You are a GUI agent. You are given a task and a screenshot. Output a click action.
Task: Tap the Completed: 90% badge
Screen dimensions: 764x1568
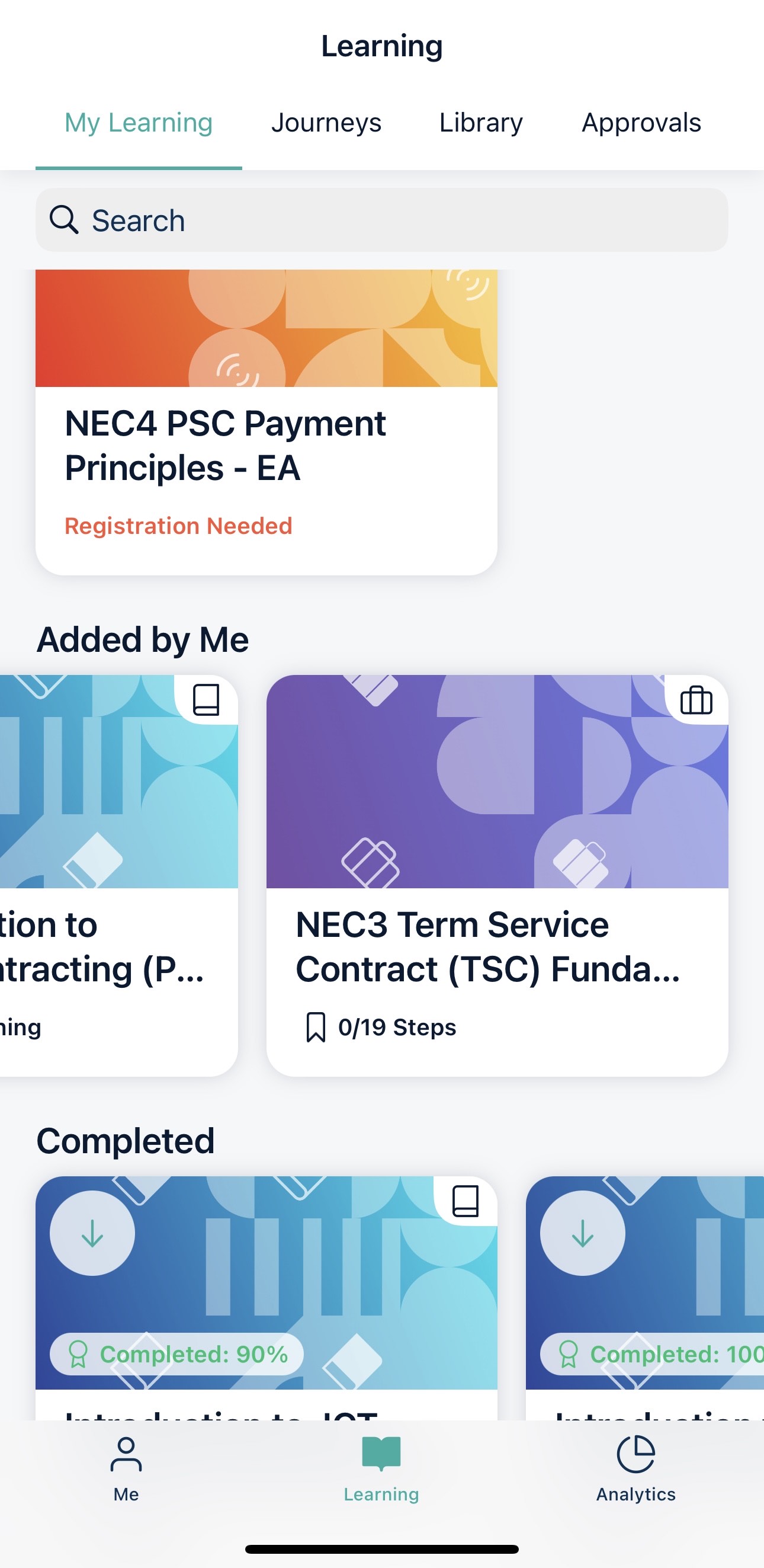coord(176,1354)
